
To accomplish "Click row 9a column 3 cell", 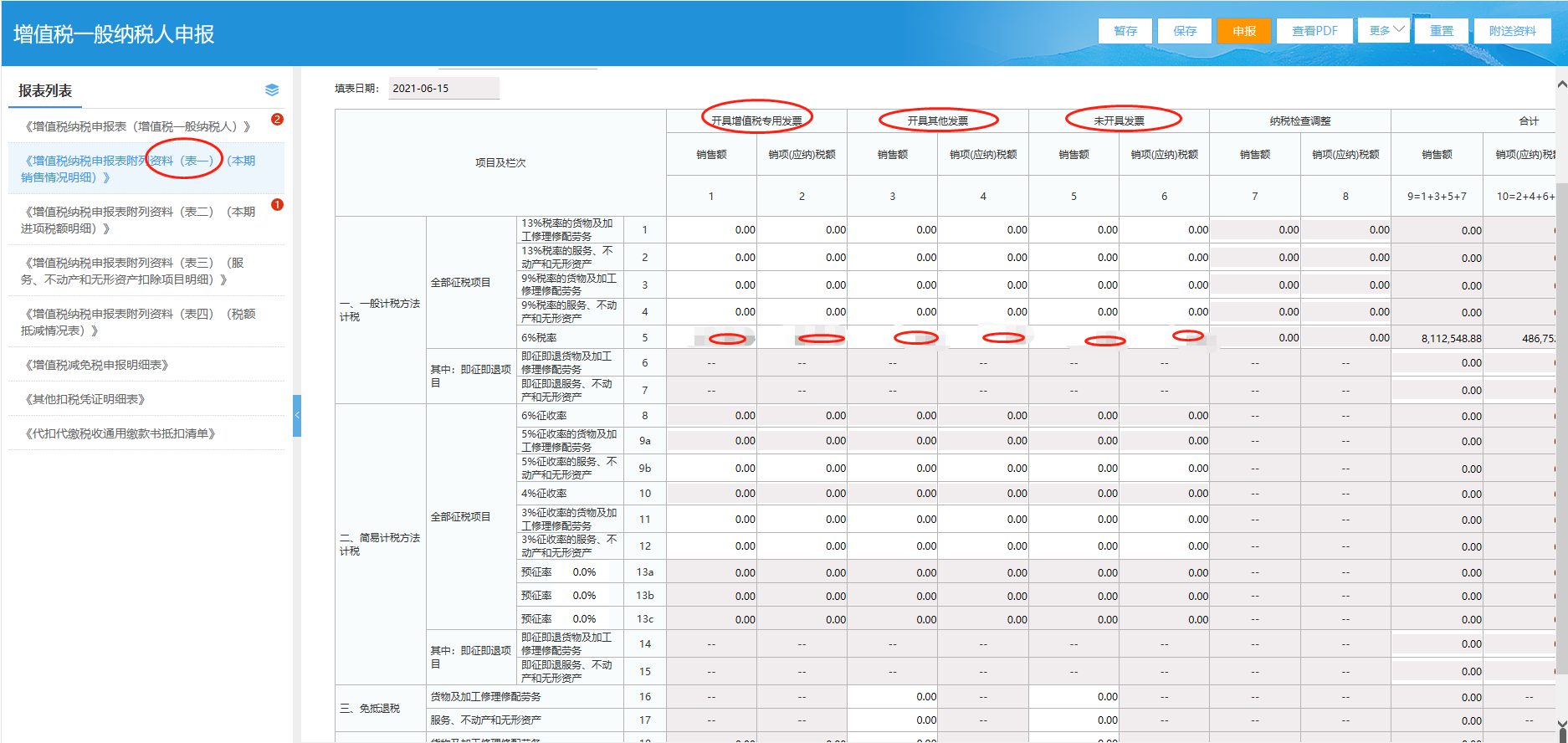I will [892, 441].
